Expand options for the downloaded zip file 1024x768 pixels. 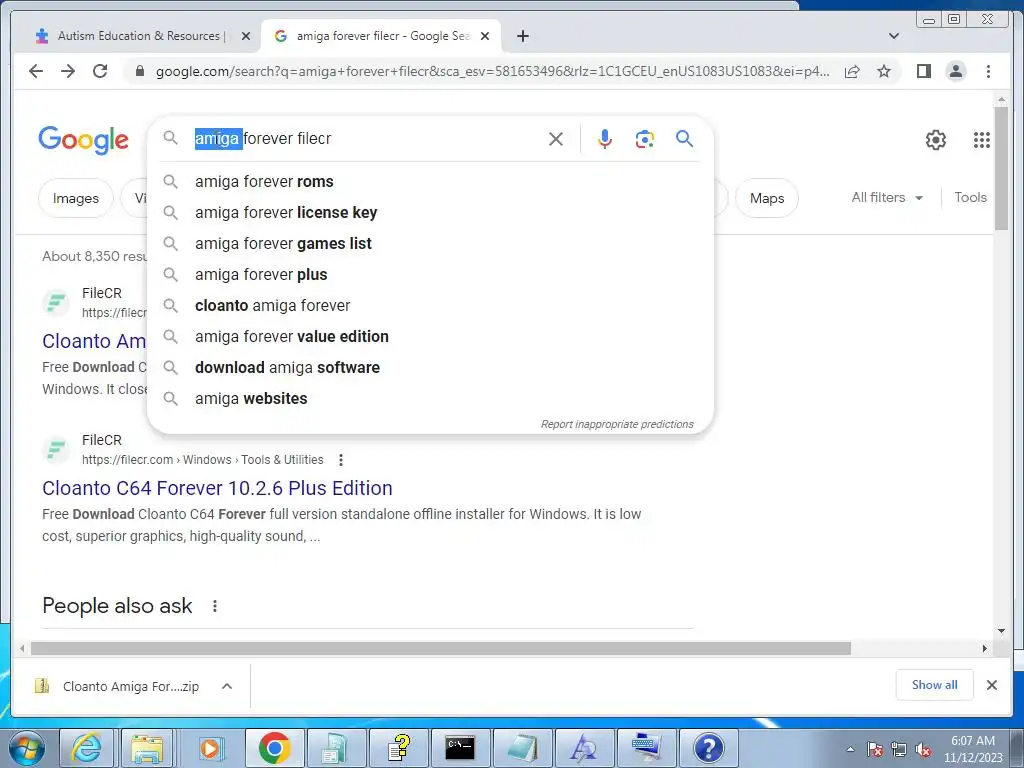pos(227,686)
